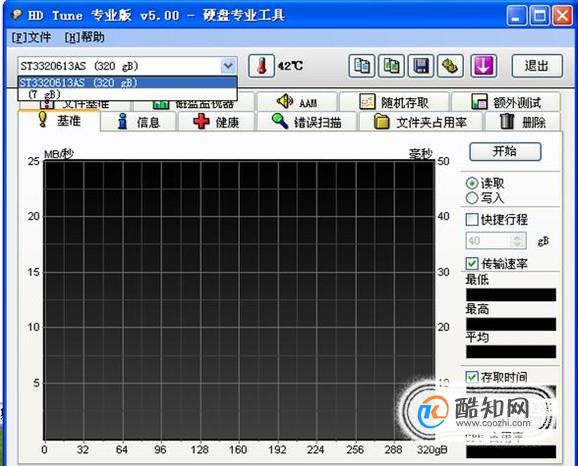The image size is (578, 466).
Task: Toggle the 存取时间 checkbox
Action: click(x=472, y=377)
